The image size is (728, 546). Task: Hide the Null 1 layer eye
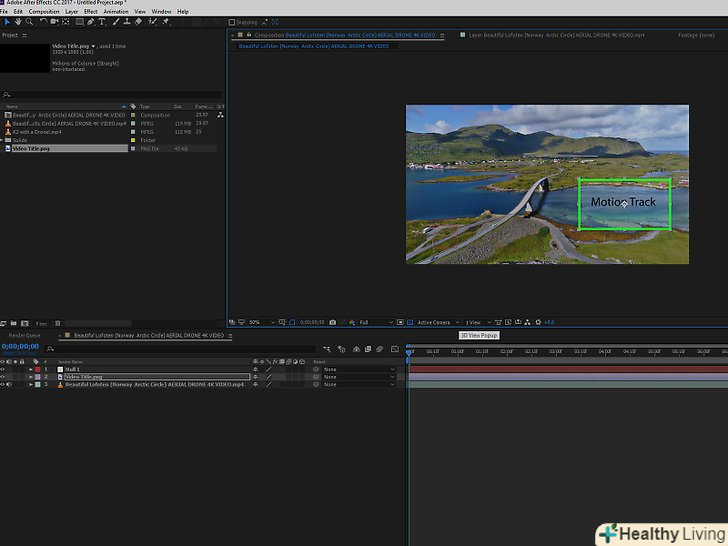[3, 369]
